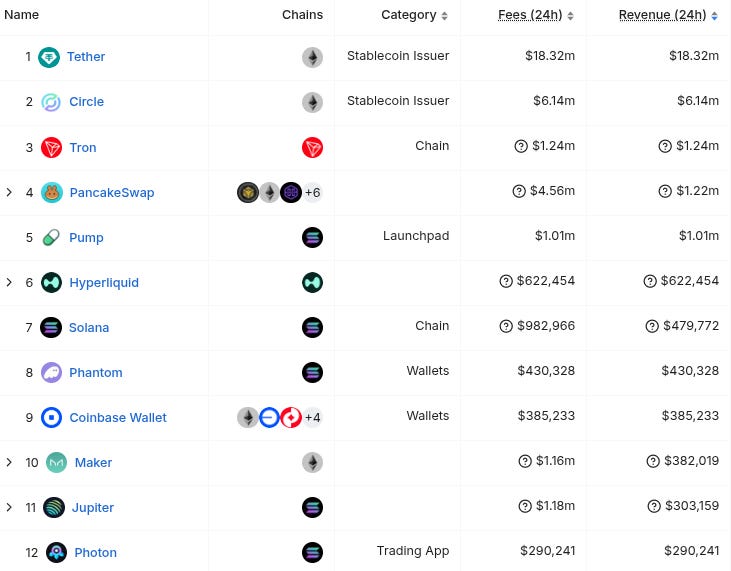
Task: Open the Tron protocol link
Action: point(83,148)
